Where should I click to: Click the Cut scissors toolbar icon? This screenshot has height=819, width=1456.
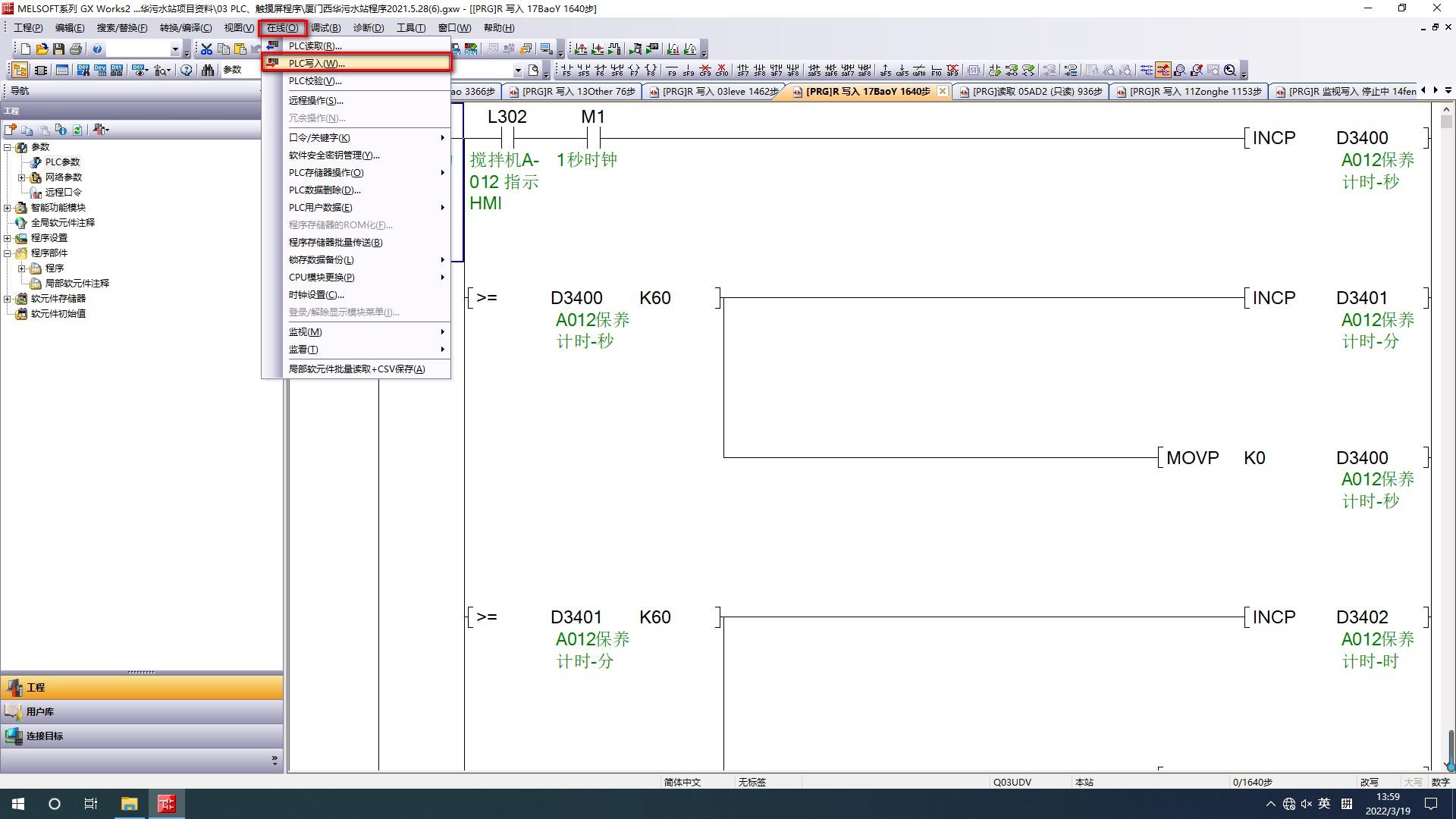(x=206, y=49)
